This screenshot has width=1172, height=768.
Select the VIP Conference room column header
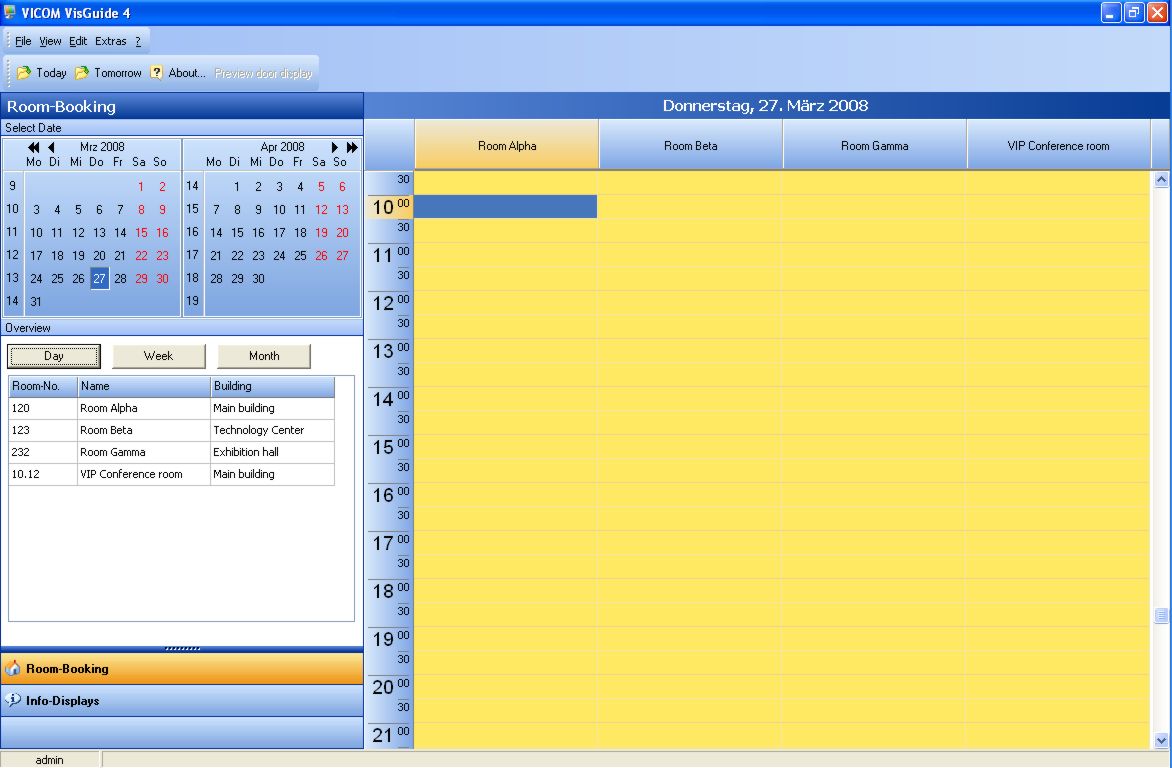click(1058, 146)
